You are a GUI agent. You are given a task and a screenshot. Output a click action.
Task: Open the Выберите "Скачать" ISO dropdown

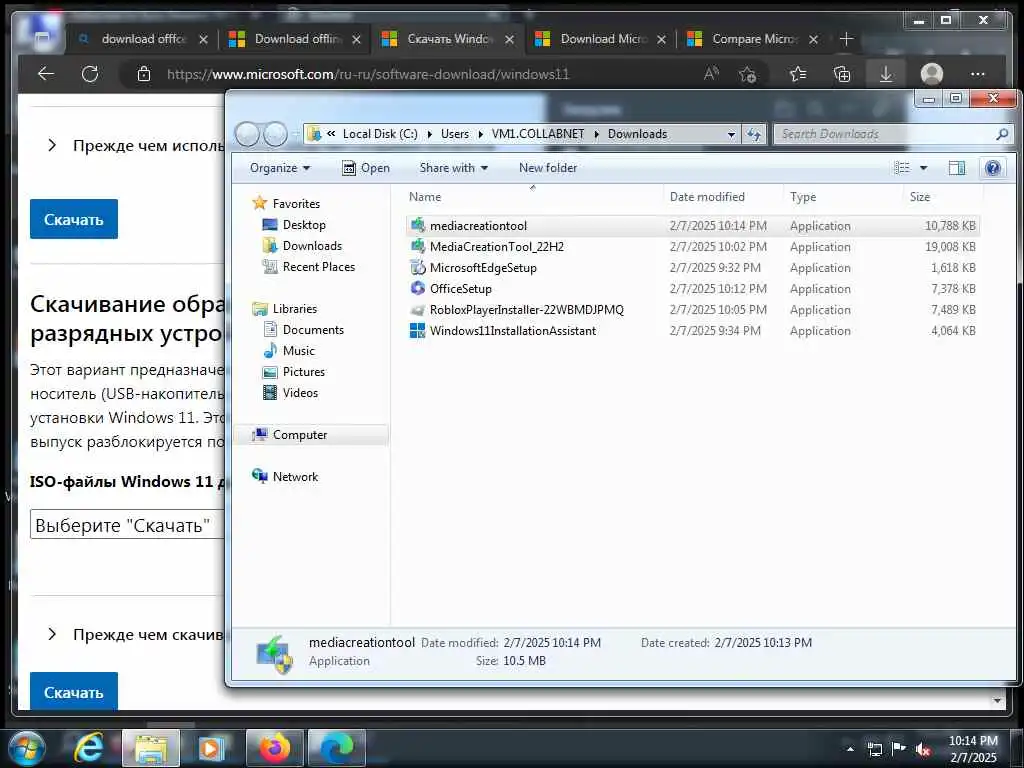127,525
